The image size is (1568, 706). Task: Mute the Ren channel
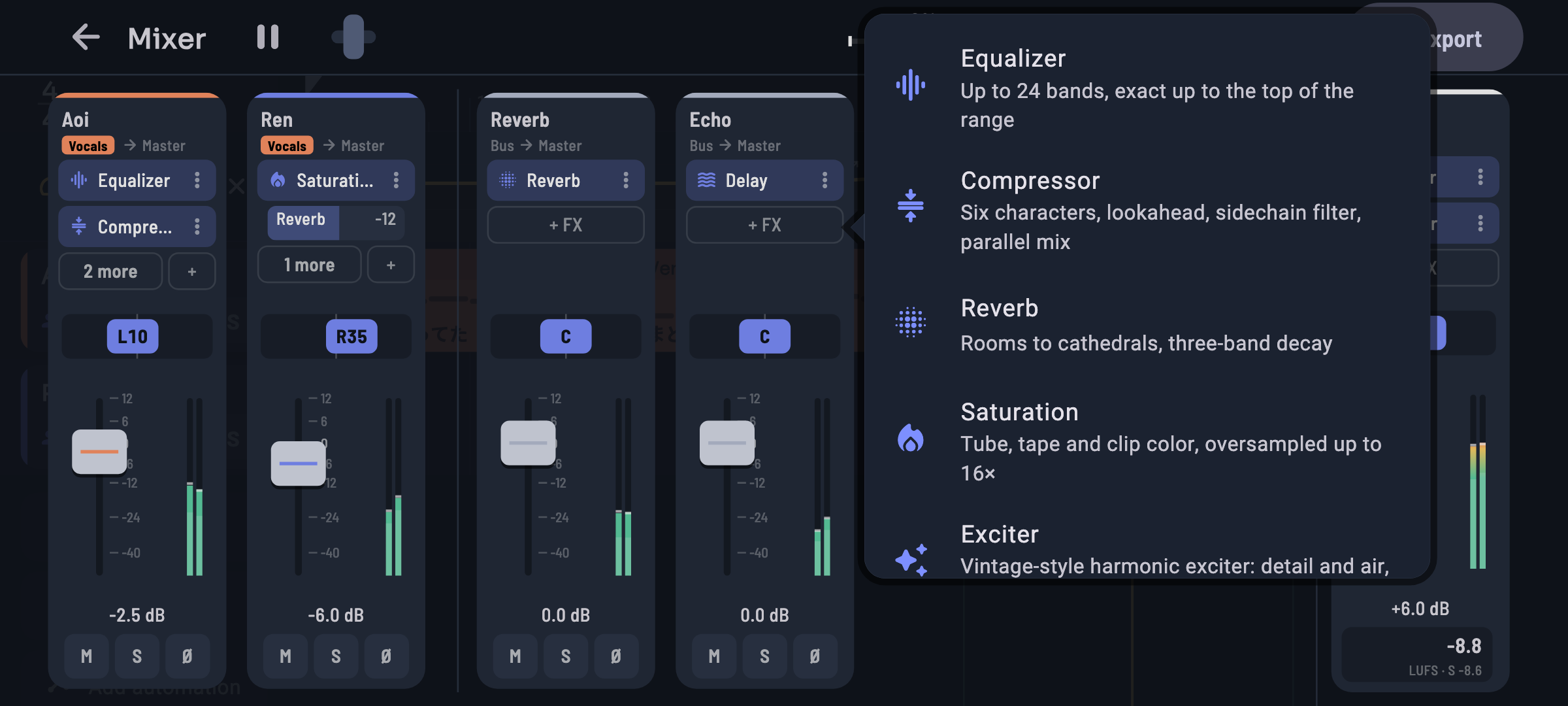click(285, 656)
